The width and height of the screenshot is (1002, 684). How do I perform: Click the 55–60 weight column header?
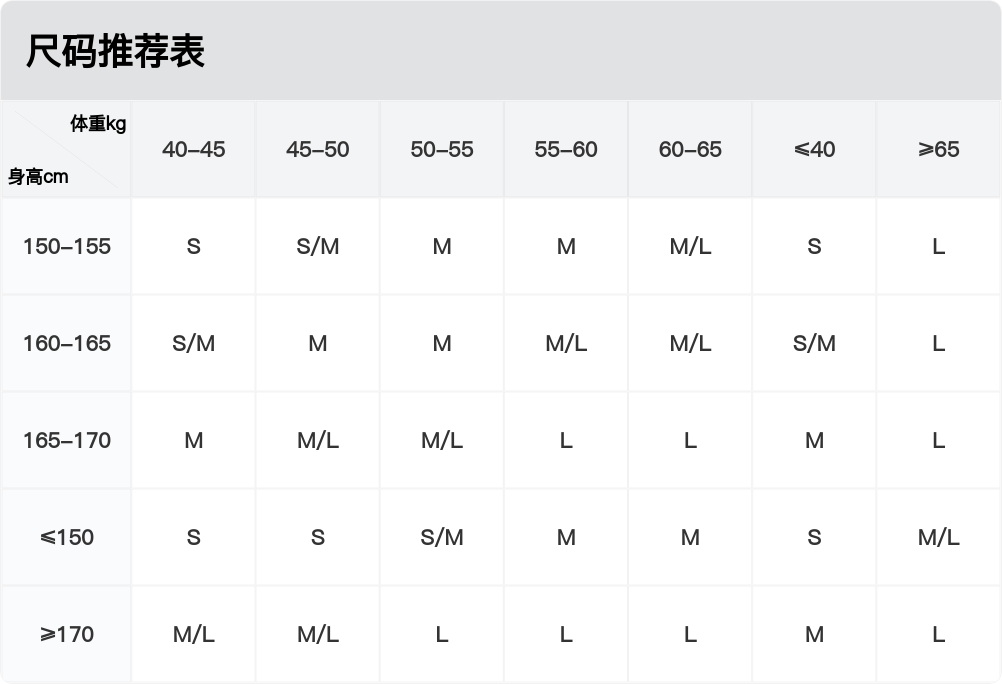tap(566, 149)
